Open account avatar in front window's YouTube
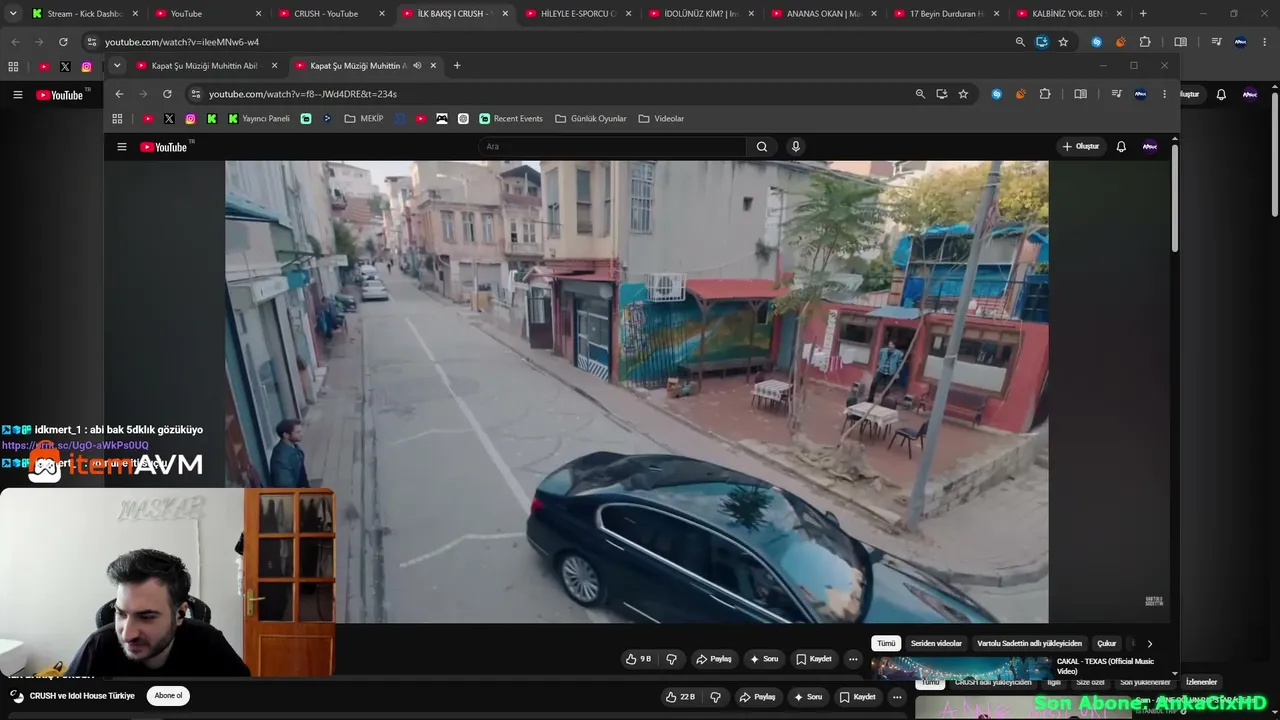 pyautogui.click(x=1150, y=147)
